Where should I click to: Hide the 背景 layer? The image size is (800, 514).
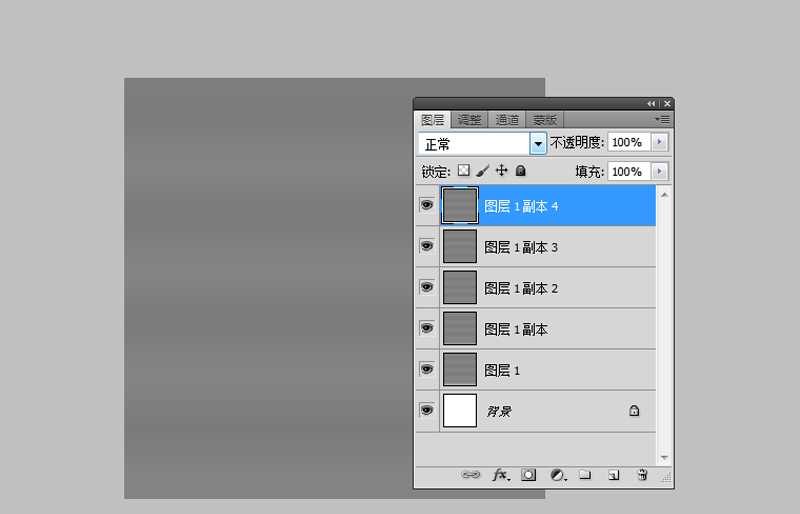pyautogui.click(x=427, y=410)
